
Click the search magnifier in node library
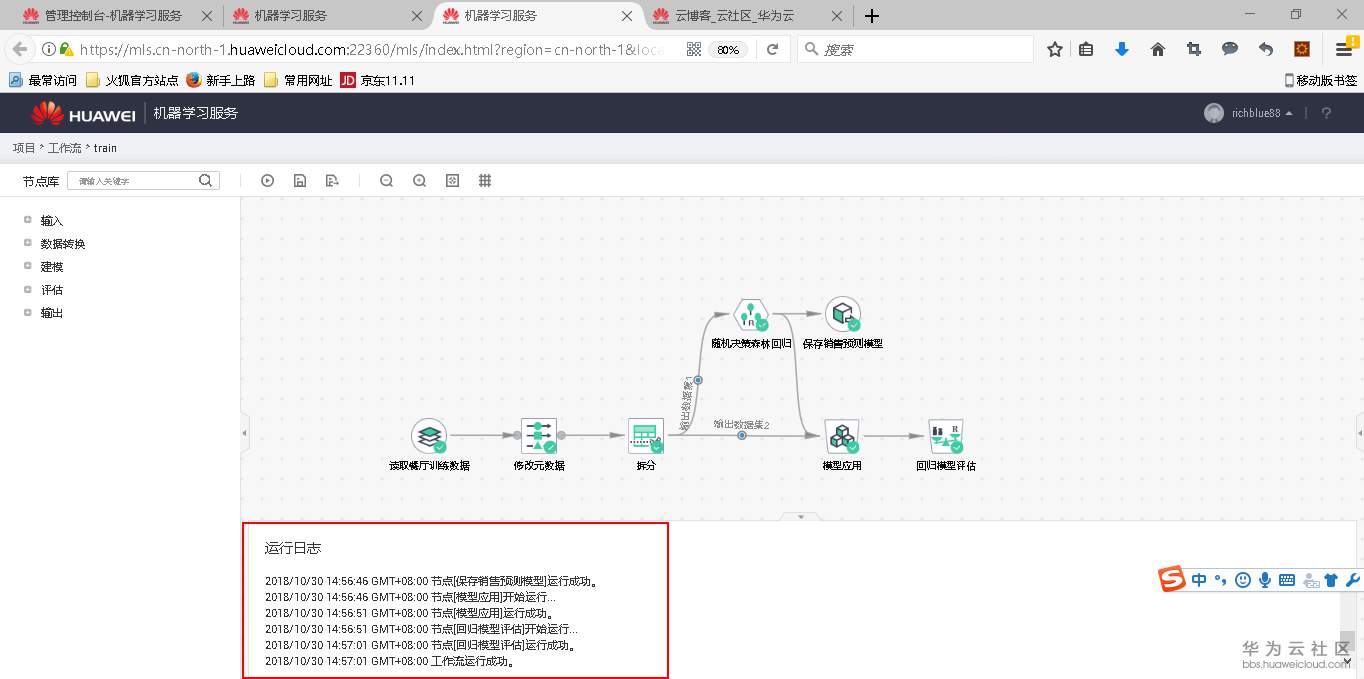206,180
